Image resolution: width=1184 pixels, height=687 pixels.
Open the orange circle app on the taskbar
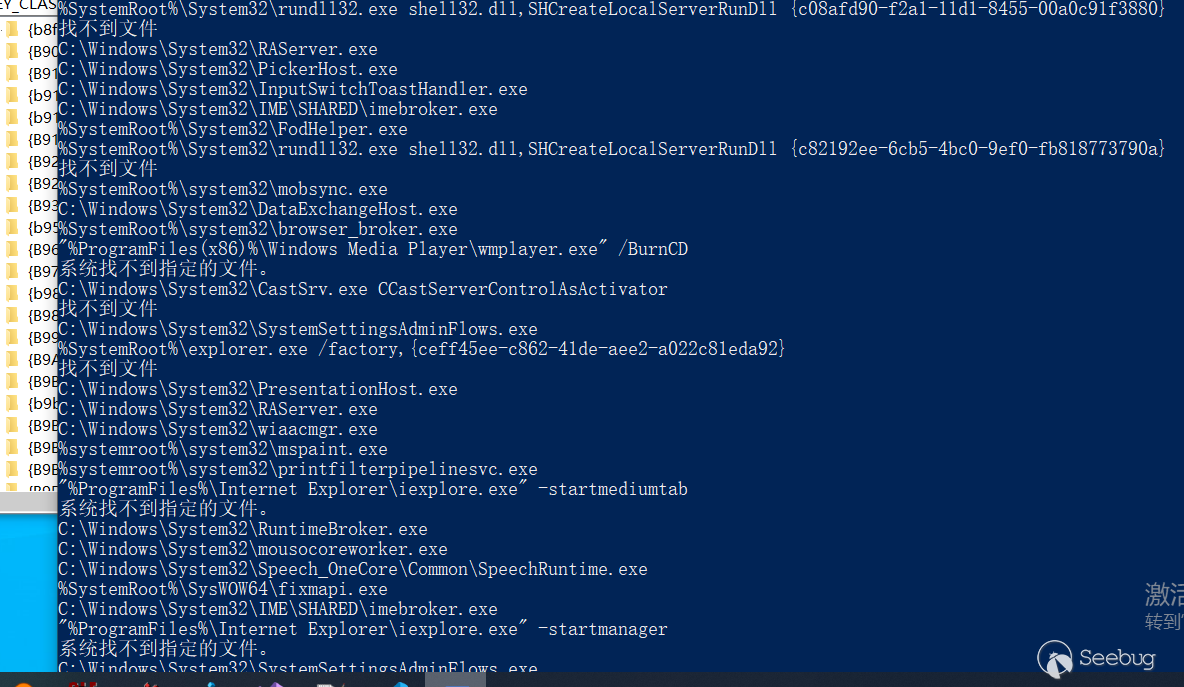coord(23,685)
